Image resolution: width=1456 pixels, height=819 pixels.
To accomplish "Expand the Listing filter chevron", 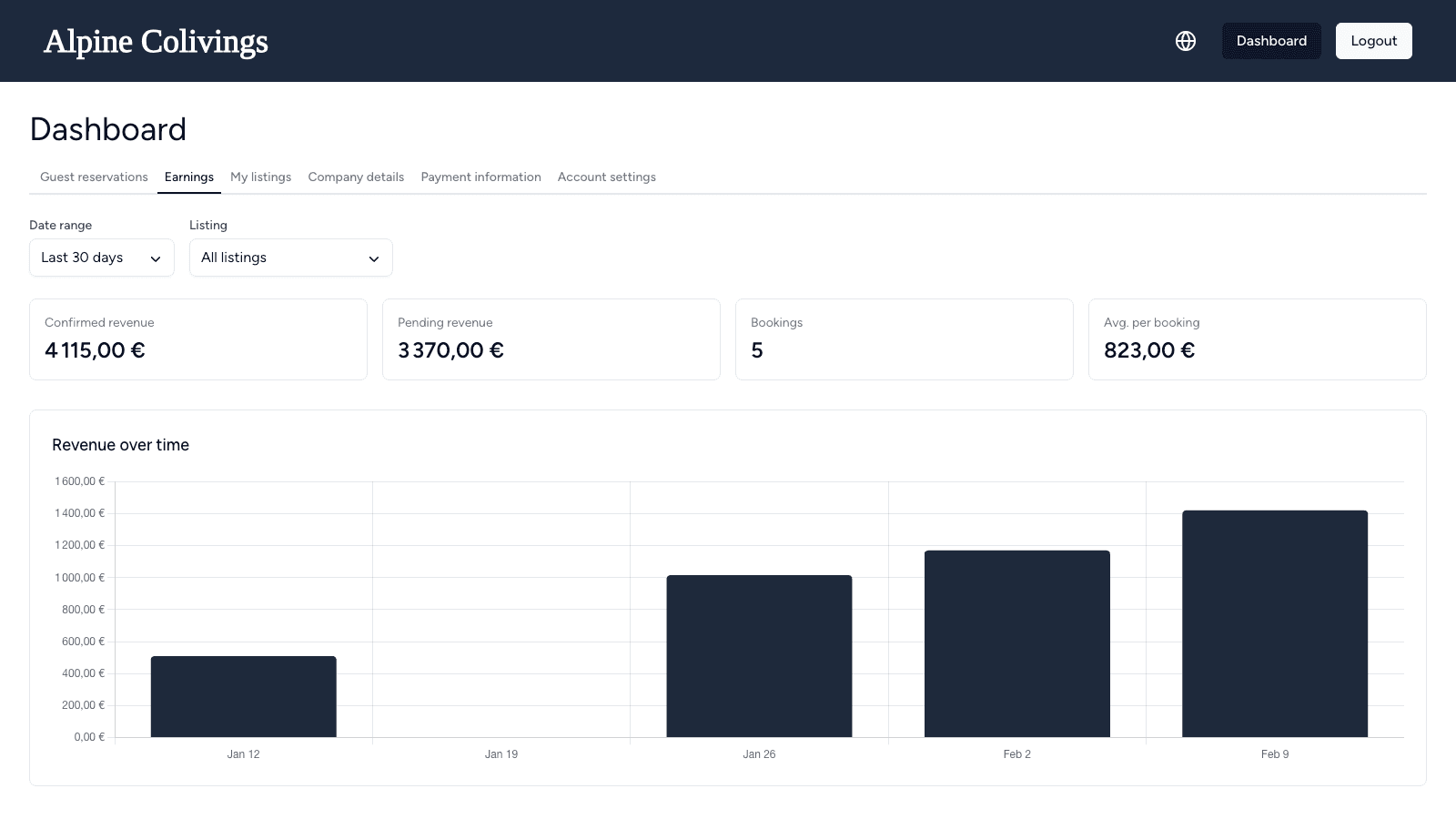I will coord(373,258).
